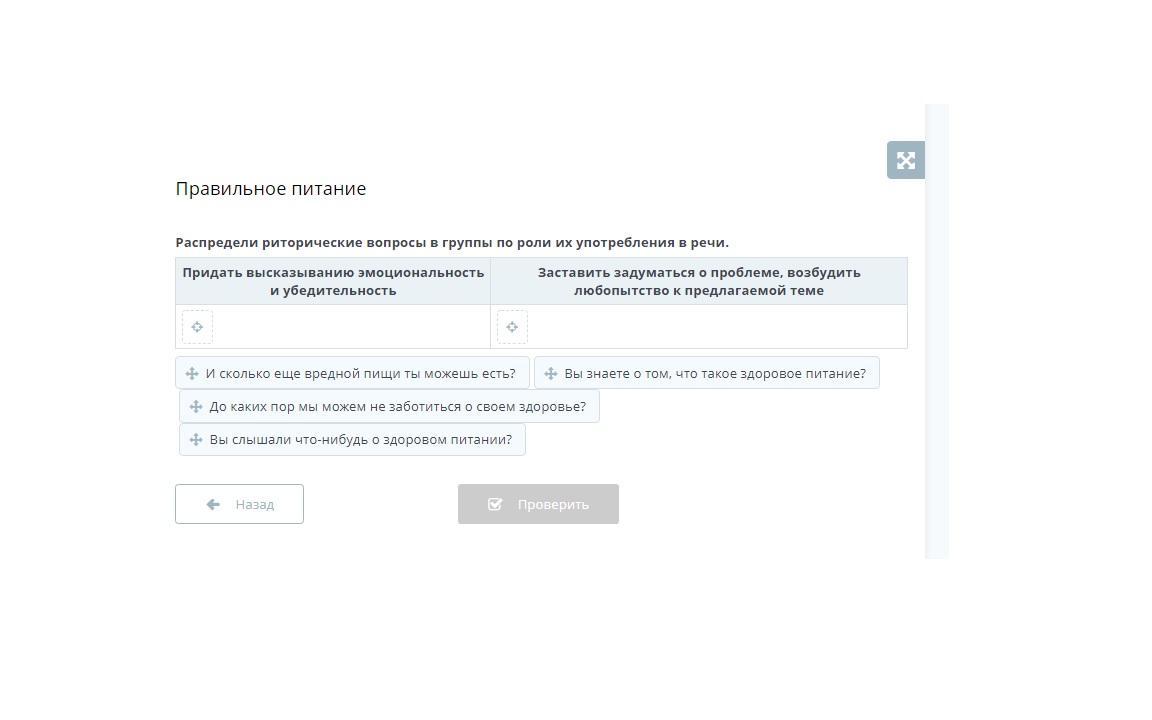Click drag handle of 'До каких пор' item
The image size is (1152, 720).
pyautogui.click(x=196, y=407)
